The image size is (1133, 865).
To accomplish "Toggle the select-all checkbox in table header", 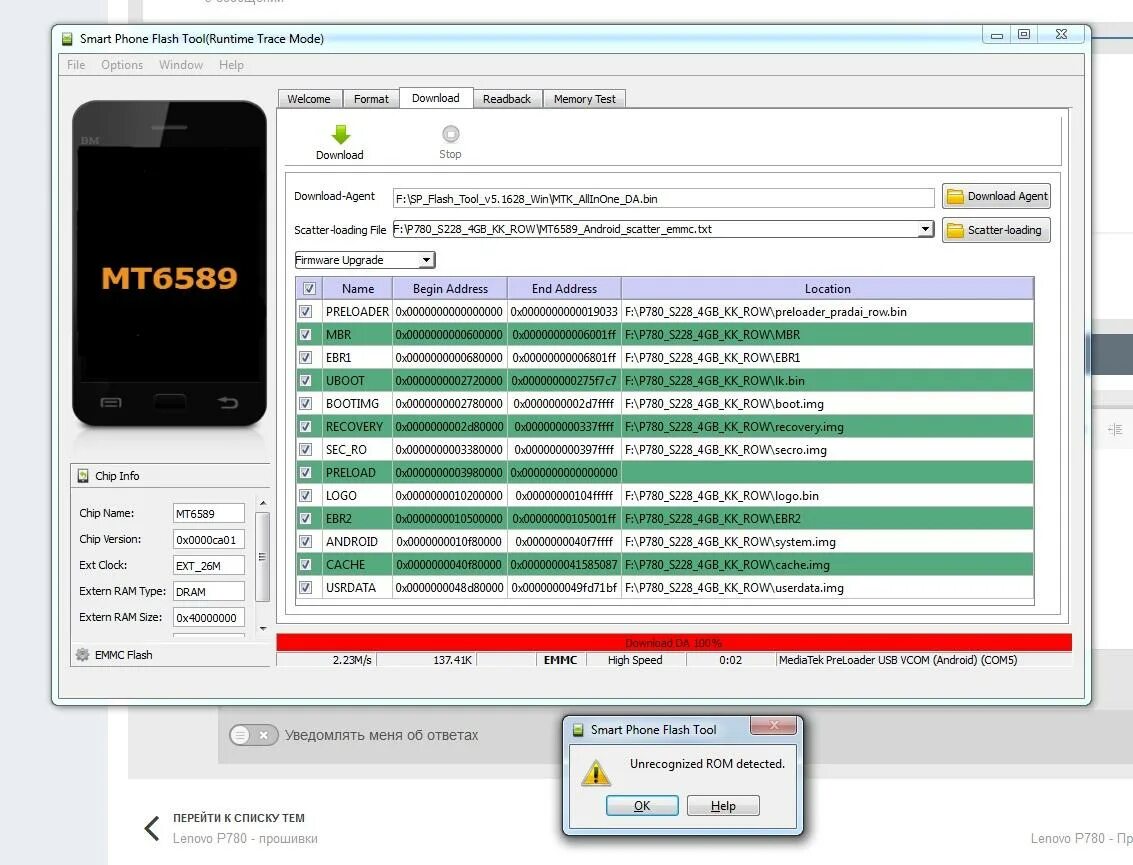I will click(x=309, y=289).
